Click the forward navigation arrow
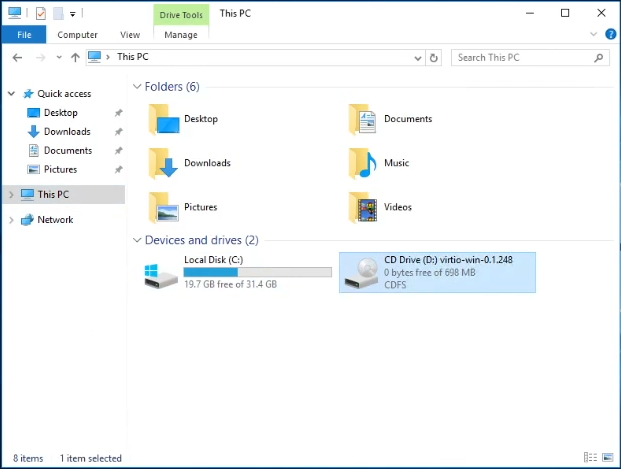This screenshot has width=621, height=469. coord(40,58)
